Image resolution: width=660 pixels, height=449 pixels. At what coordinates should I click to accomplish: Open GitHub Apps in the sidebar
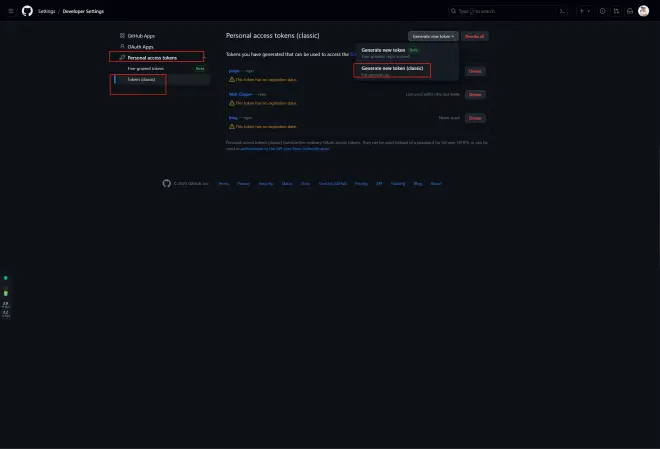(x=141, y=36)
